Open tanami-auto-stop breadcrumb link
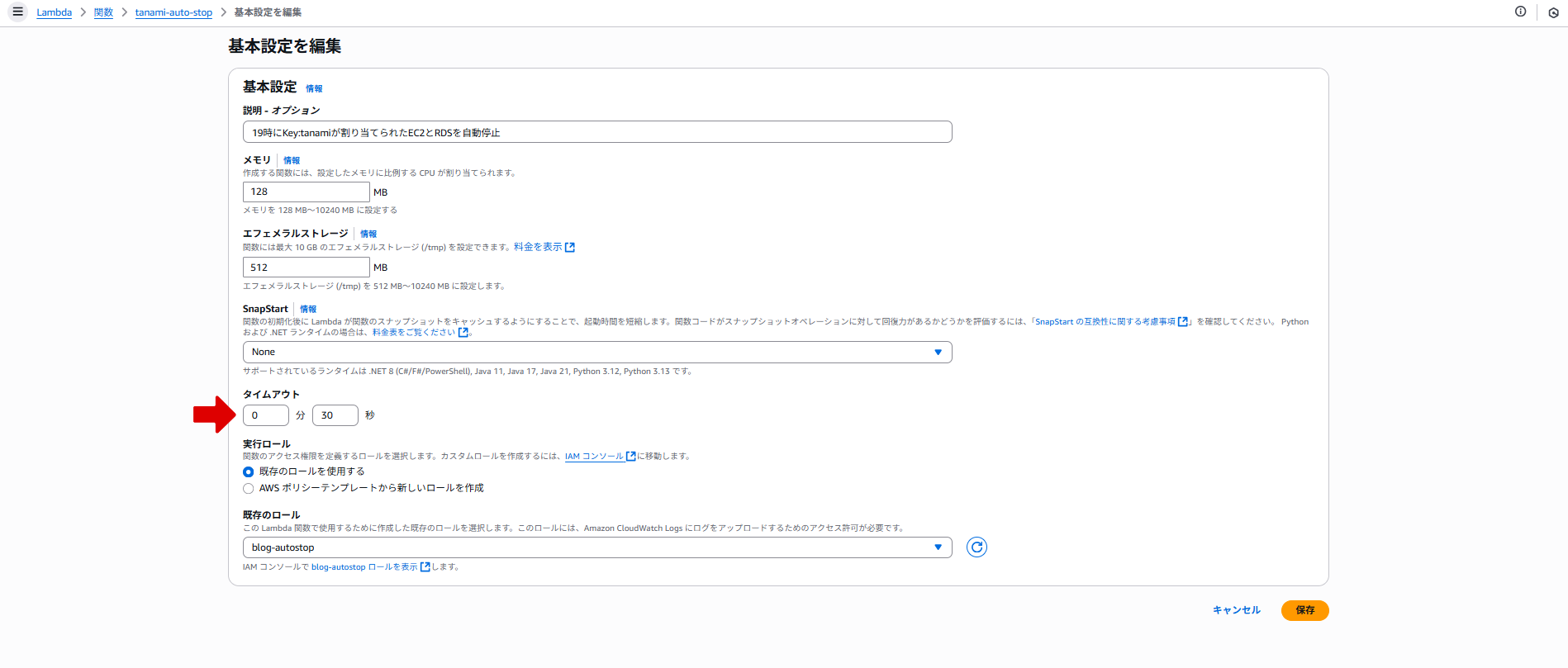Viewport: 1568px width, 668px height. [173, 12]
